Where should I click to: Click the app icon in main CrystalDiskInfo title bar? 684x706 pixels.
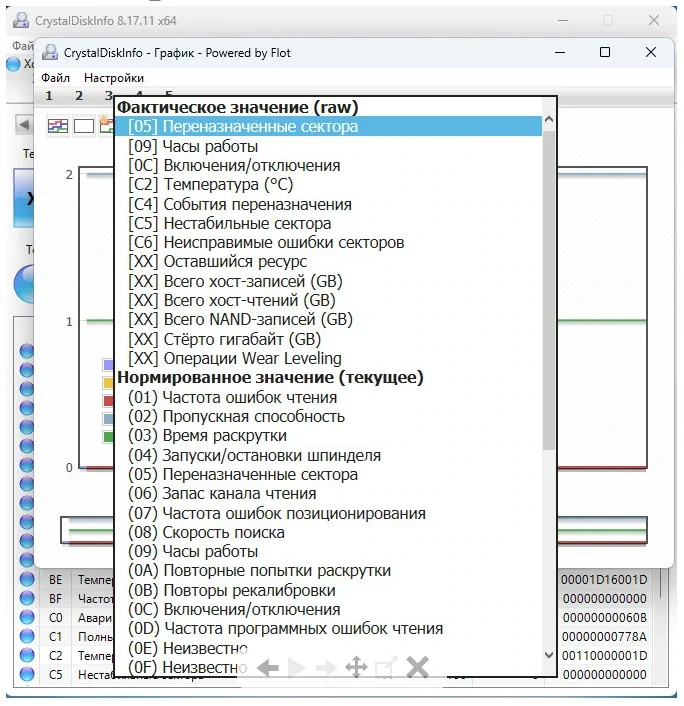tap(21, 20)
